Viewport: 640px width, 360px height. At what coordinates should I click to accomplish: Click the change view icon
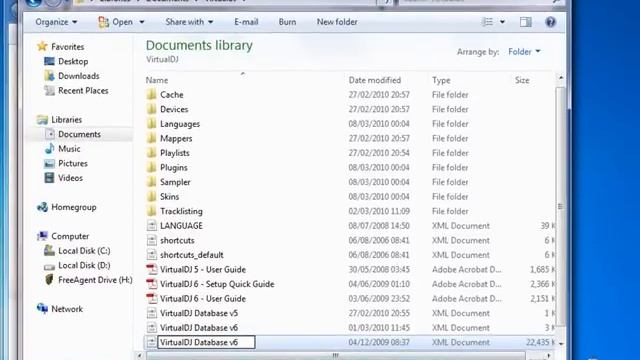click(487, 22)
